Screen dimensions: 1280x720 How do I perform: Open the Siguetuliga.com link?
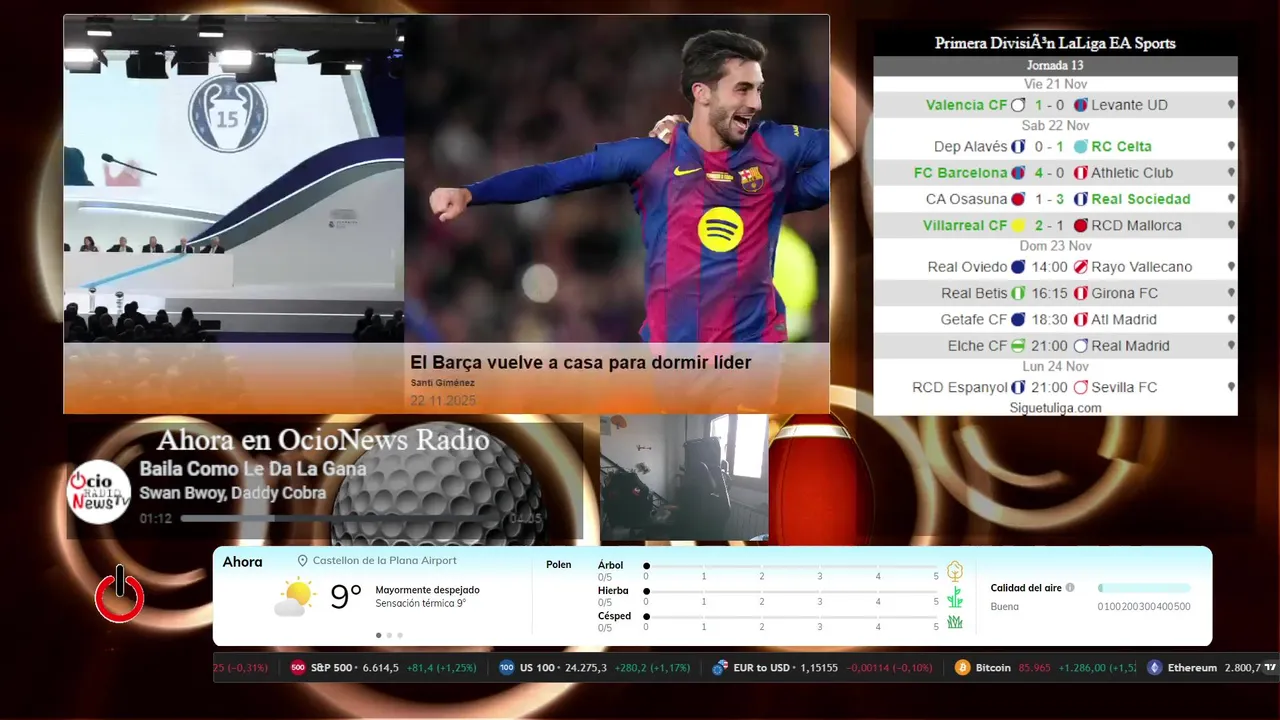(x=1055, y=408)
